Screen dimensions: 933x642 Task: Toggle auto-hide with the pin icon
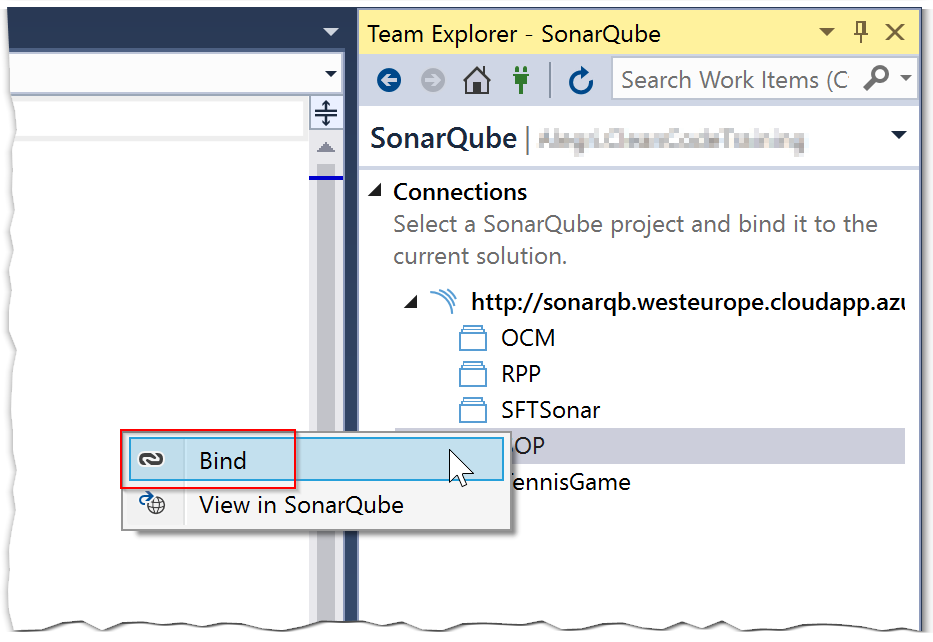pos(861,33)
